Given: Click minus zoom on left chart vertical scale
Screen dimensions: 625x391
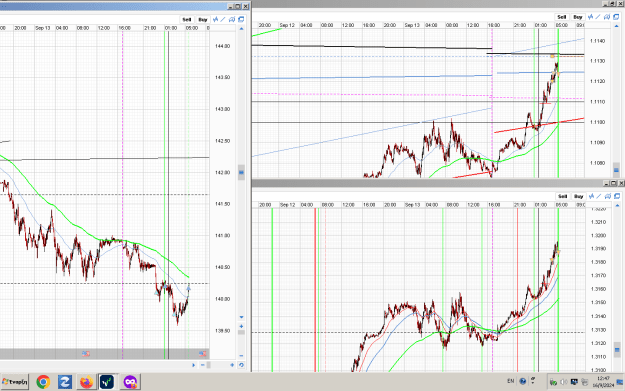Looking at the screenshot, I should click(x=241, y=356).
